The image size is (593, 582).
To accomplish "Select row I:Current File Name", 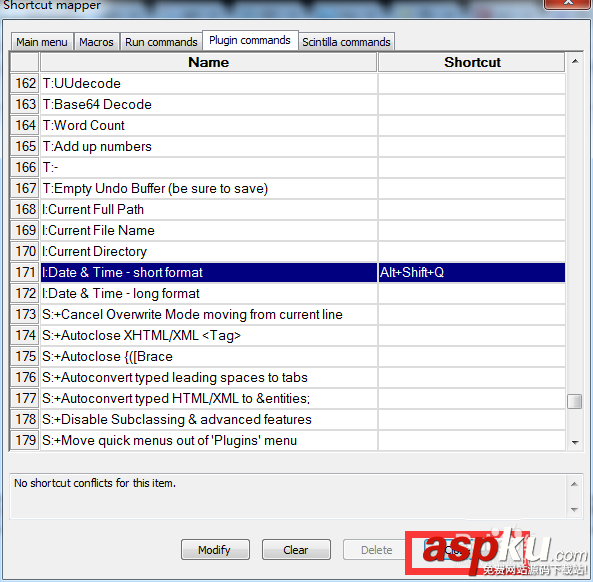I will coord(288,230).
